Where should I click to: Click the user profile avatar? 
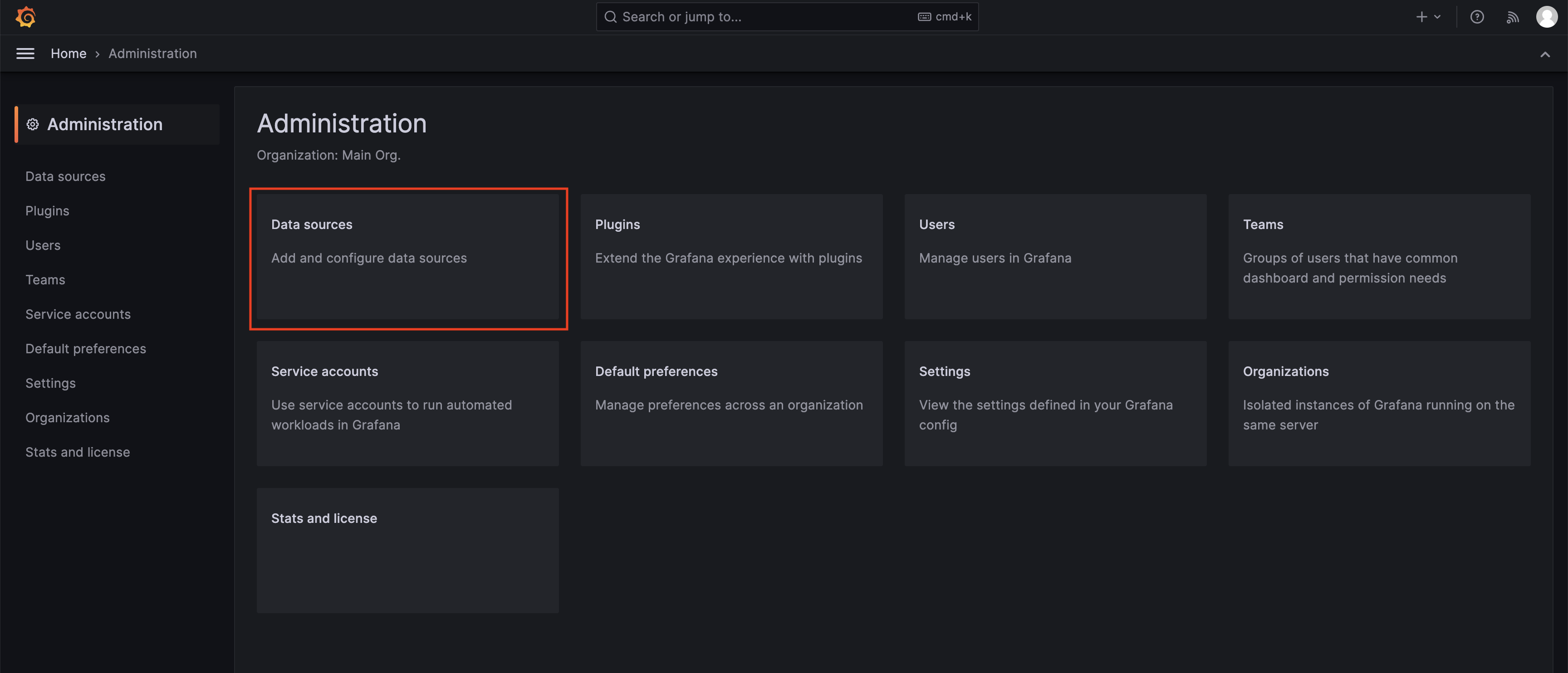point(1546,17)
